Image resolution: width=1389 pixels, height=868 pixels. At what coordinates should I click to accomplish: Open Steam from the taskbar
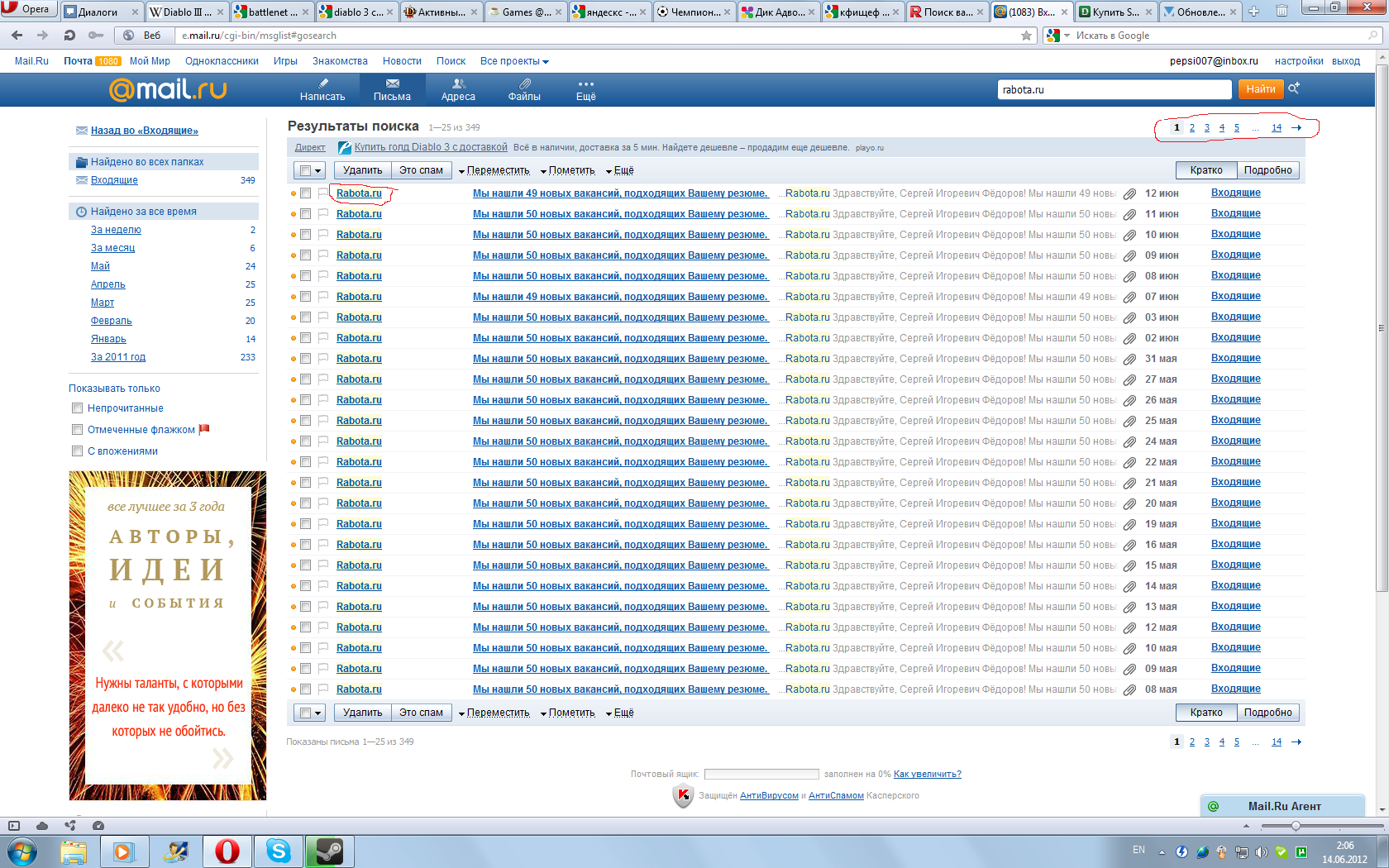(330, 851)
